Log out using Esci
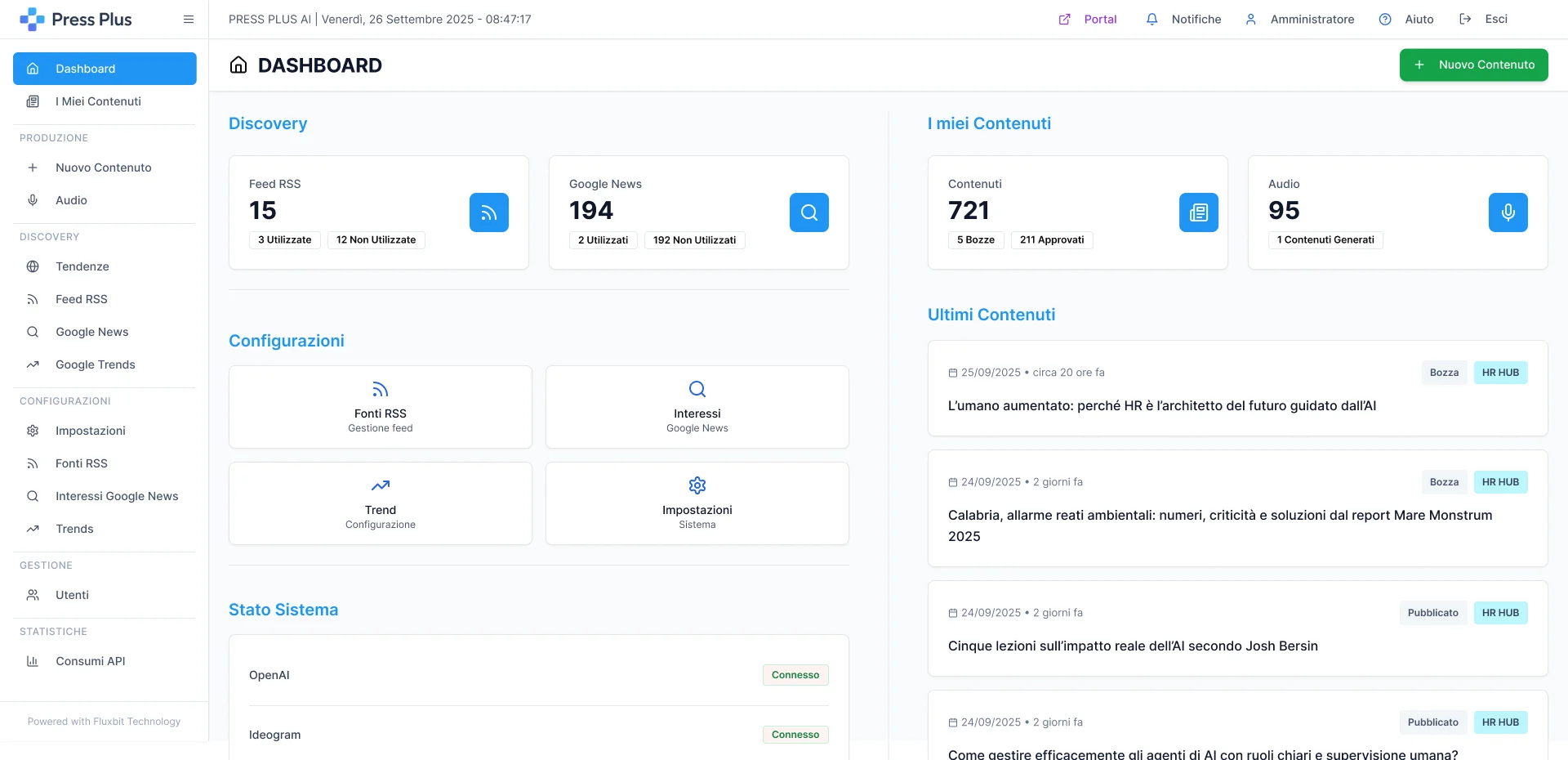 click(x=1483, y=20)
